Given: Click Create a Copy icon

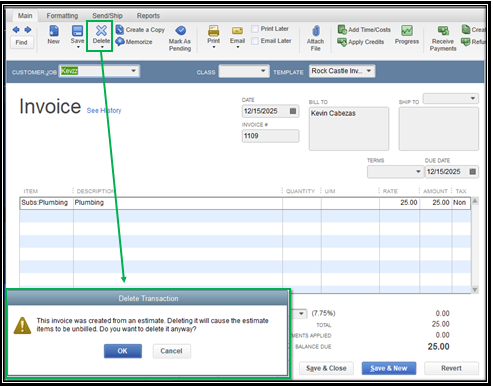Looking at the screenshot, I should pos(120,30).
